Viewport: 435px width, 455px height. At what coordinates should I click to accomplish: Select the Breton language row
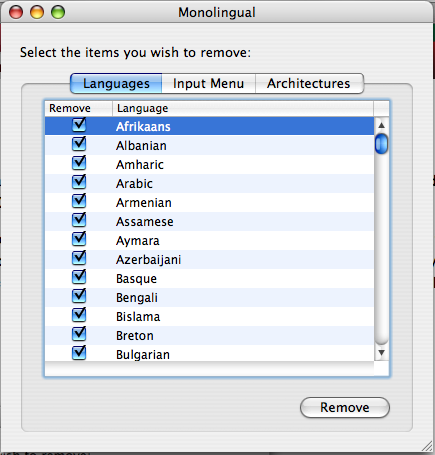point(209,335)
